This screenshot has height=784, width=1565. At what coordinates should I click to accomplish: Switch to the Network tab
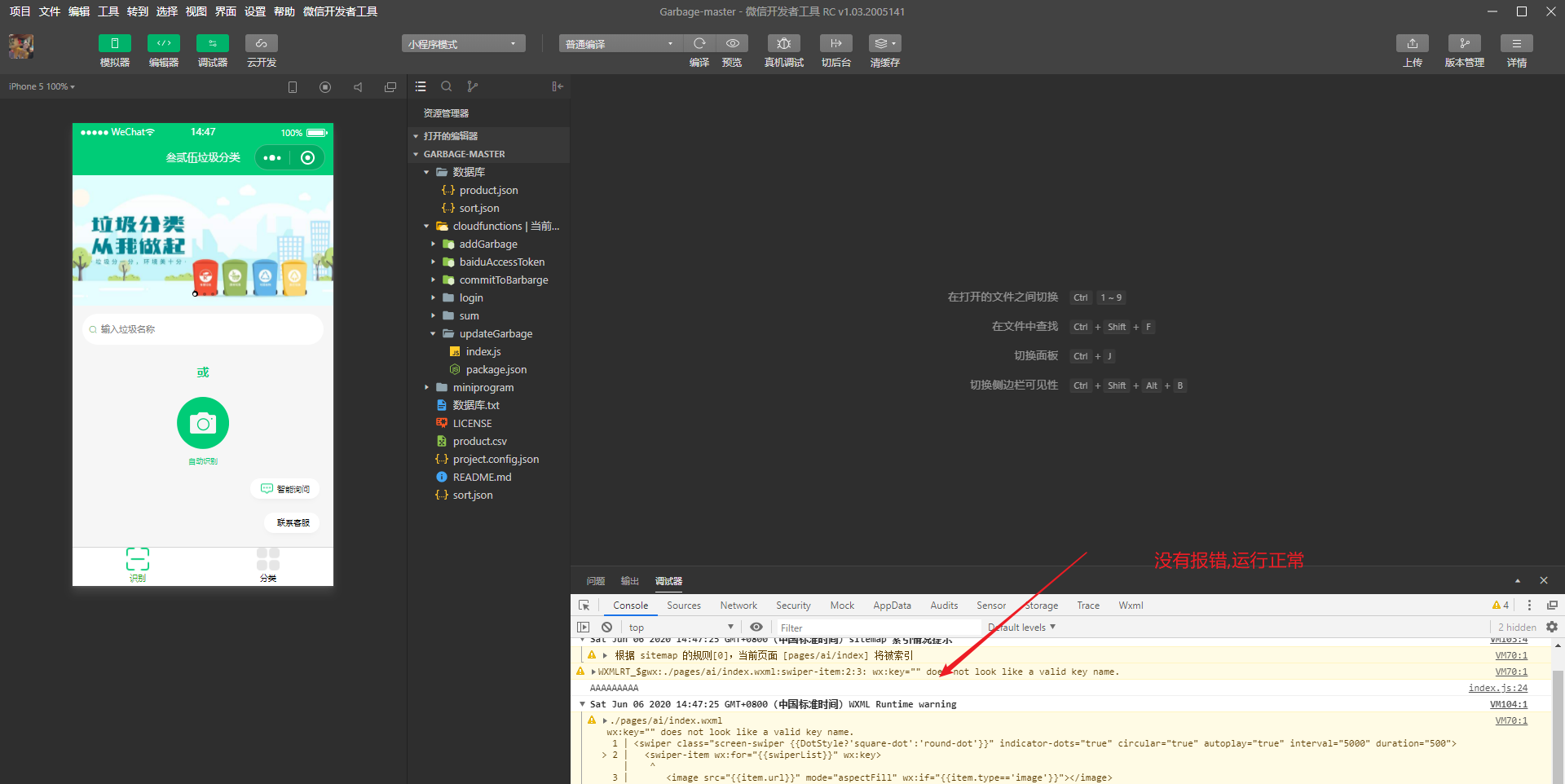[738, 606]
